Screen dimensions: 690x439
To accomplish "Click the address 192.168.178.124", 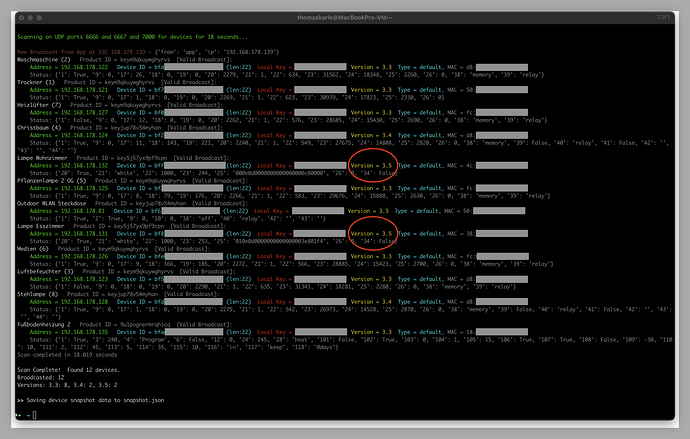I will pyautogui.click(x=84, y=135).
